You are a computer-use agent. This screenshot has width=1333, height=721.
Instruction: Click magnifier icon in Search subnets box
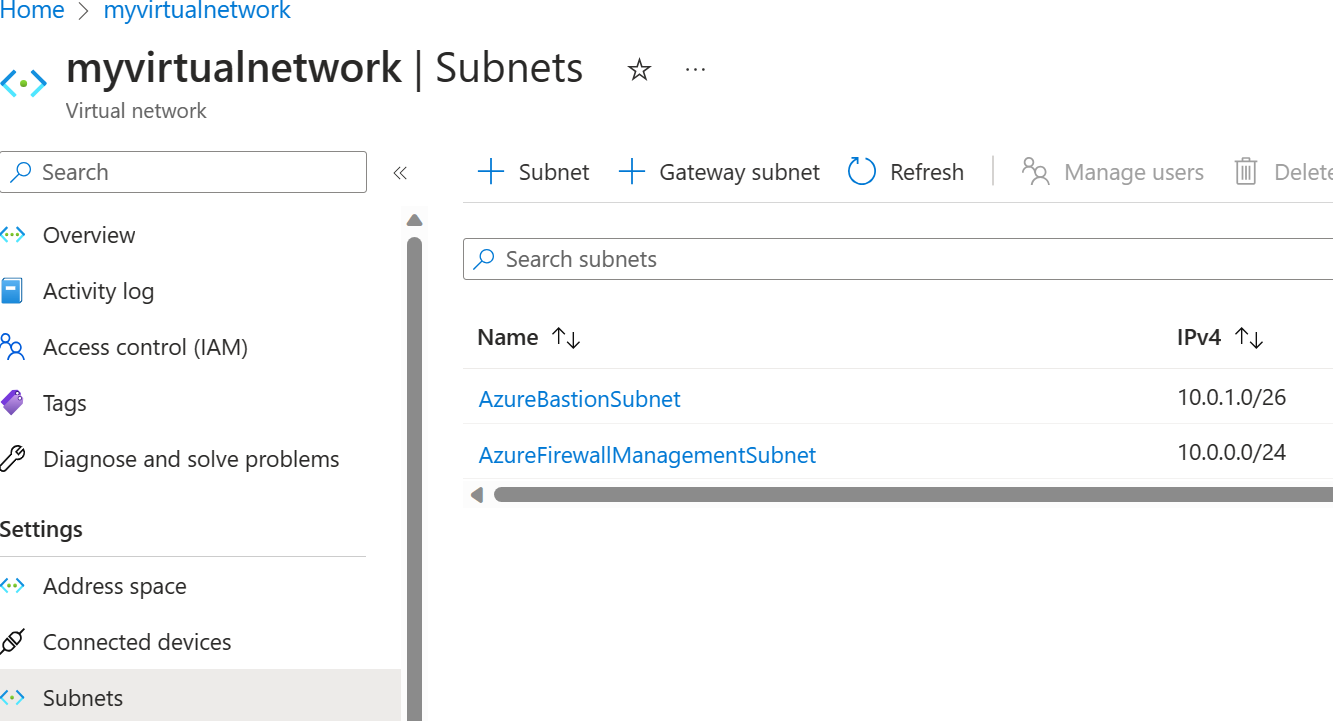[484, 259]
